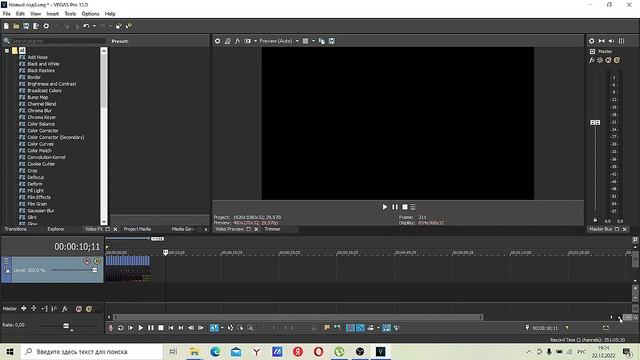Image resolution: width=640 pixels, height=360 pixels.
Task: Open Y browser in Windows taskbar
Action: (x=256, y=351)
